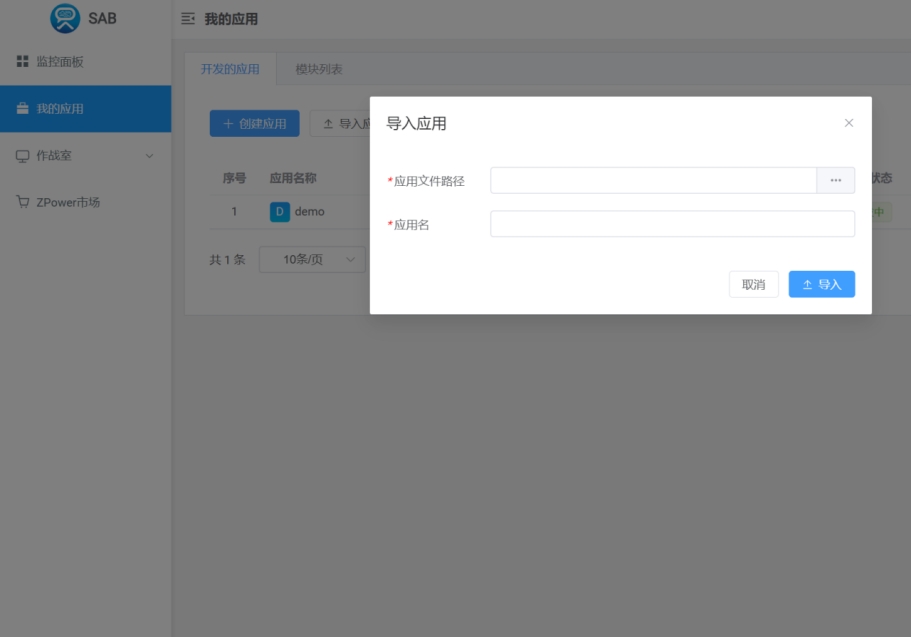Expand the 作战室 submenu chevron
This screenshot has width=912, height=637.
click(x=150, y=156)
